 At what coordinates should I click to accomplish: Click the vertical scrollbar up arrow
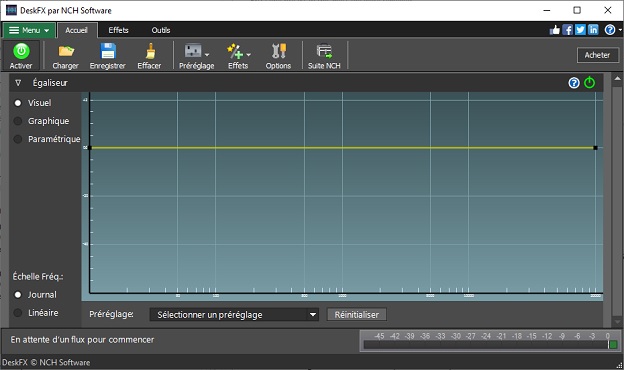(617, 79)
